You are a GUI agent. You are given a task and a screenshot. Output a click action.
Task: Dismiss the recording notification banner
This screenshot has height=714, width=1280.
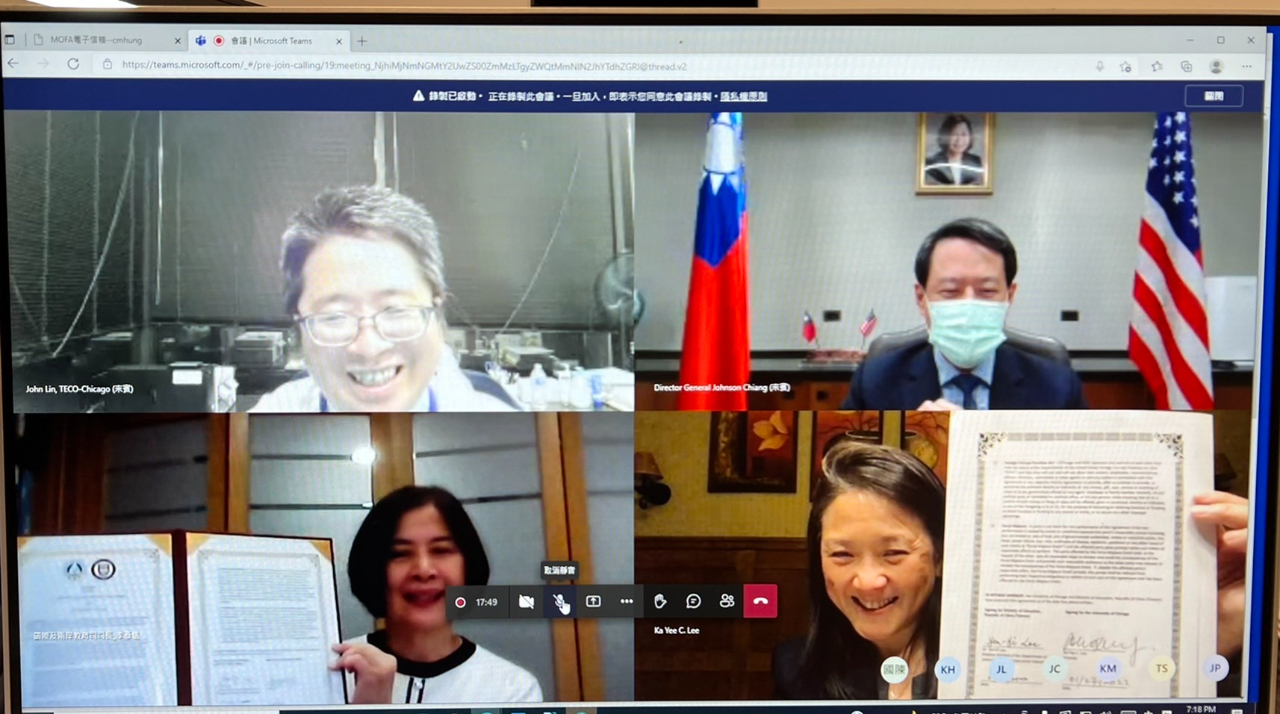pyautogui.click(x=1213, y=96)
